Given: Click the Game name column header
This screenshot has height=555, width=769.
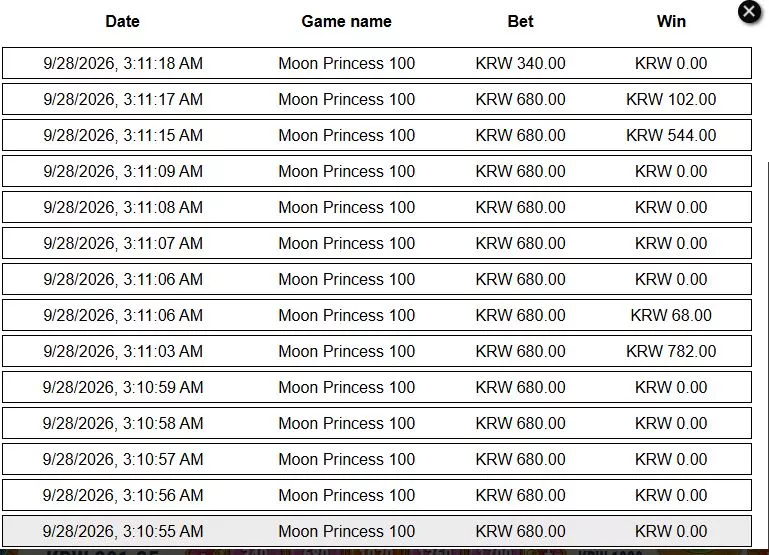Looking at the screenshot, I should pyautogui.click(x=346, y=21).
